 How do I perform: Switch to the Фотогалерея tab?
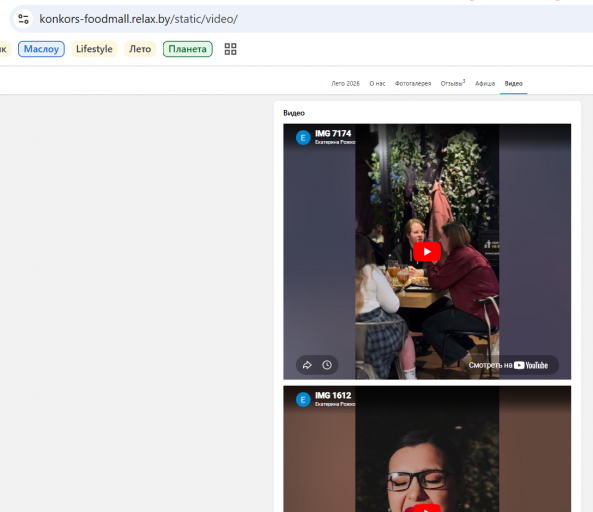[413, 84]
